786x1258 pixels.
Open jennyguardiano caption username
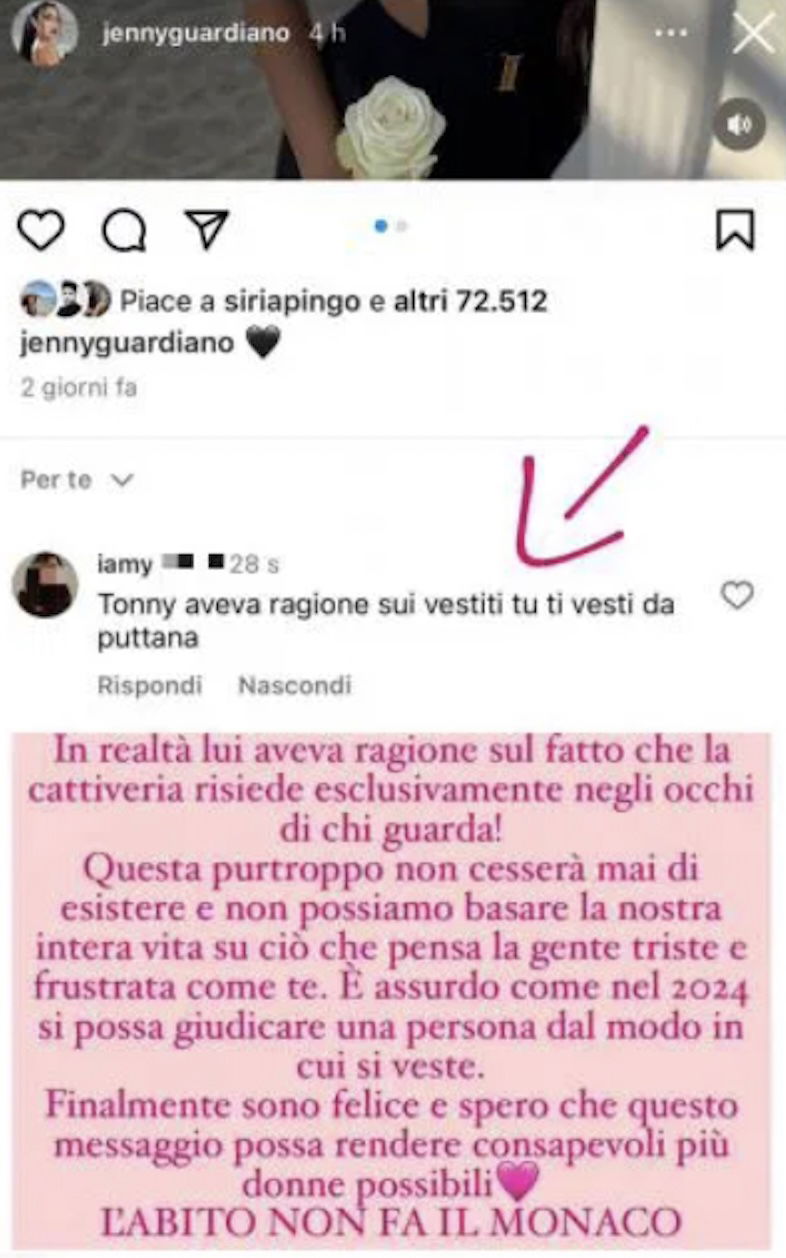pos(127,343)
